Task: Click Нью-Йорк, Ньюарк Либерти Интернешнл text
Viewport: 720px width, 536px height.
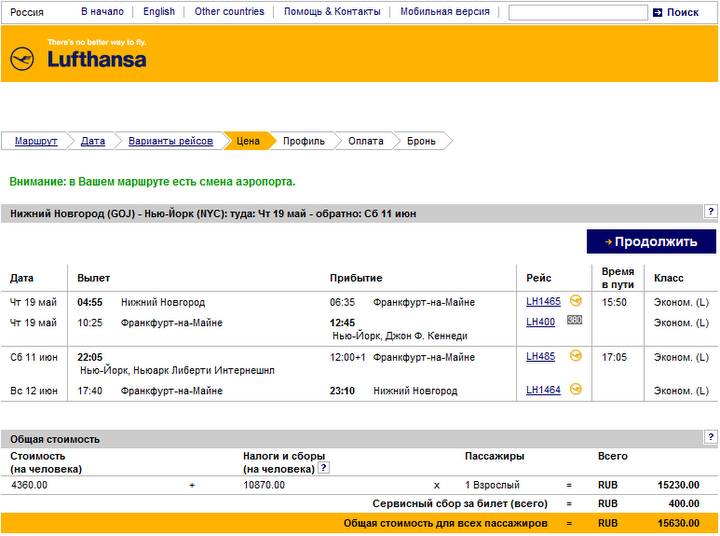Action: click(177, 370)
